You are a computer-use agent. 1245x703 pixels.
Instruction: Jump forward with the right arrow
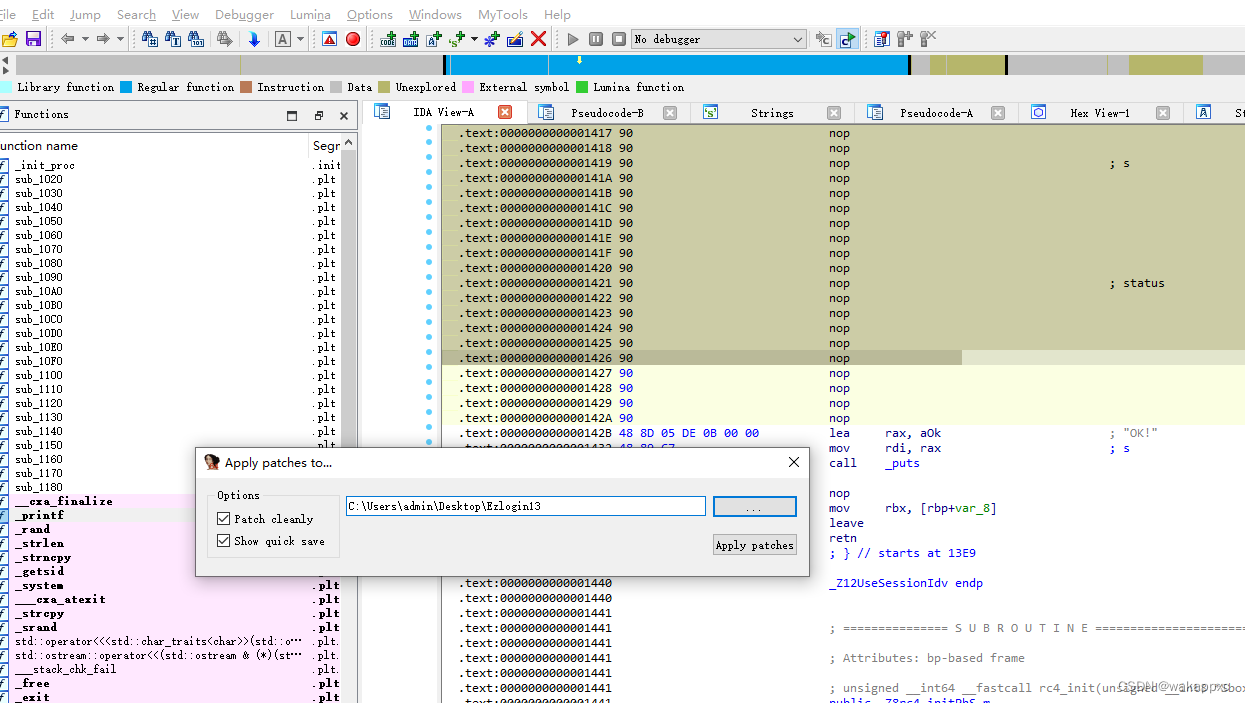click(x=103, y=39)
